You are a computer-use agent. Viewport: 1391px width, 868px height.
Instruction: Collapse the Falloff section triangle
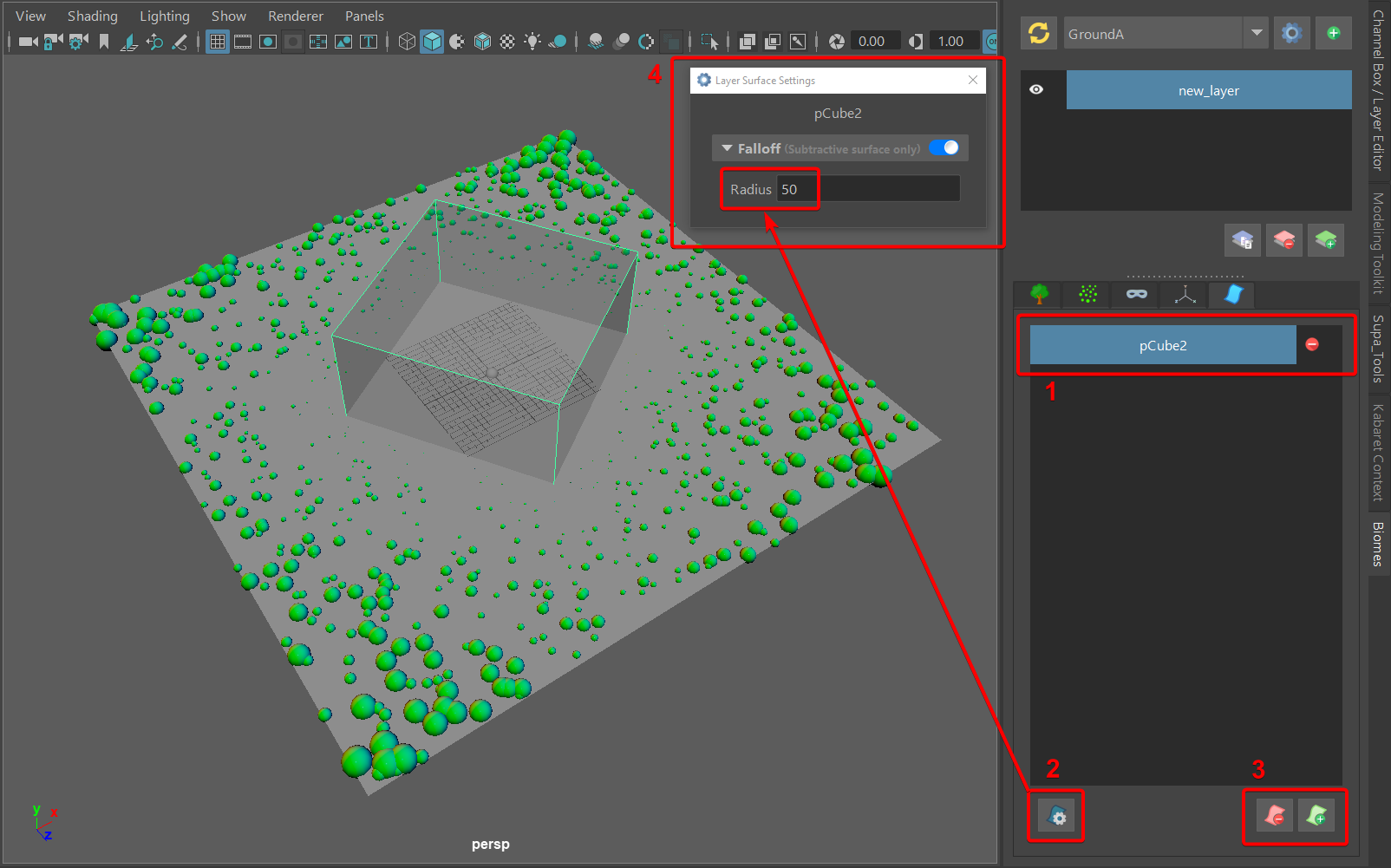click(x=727, y=148)
